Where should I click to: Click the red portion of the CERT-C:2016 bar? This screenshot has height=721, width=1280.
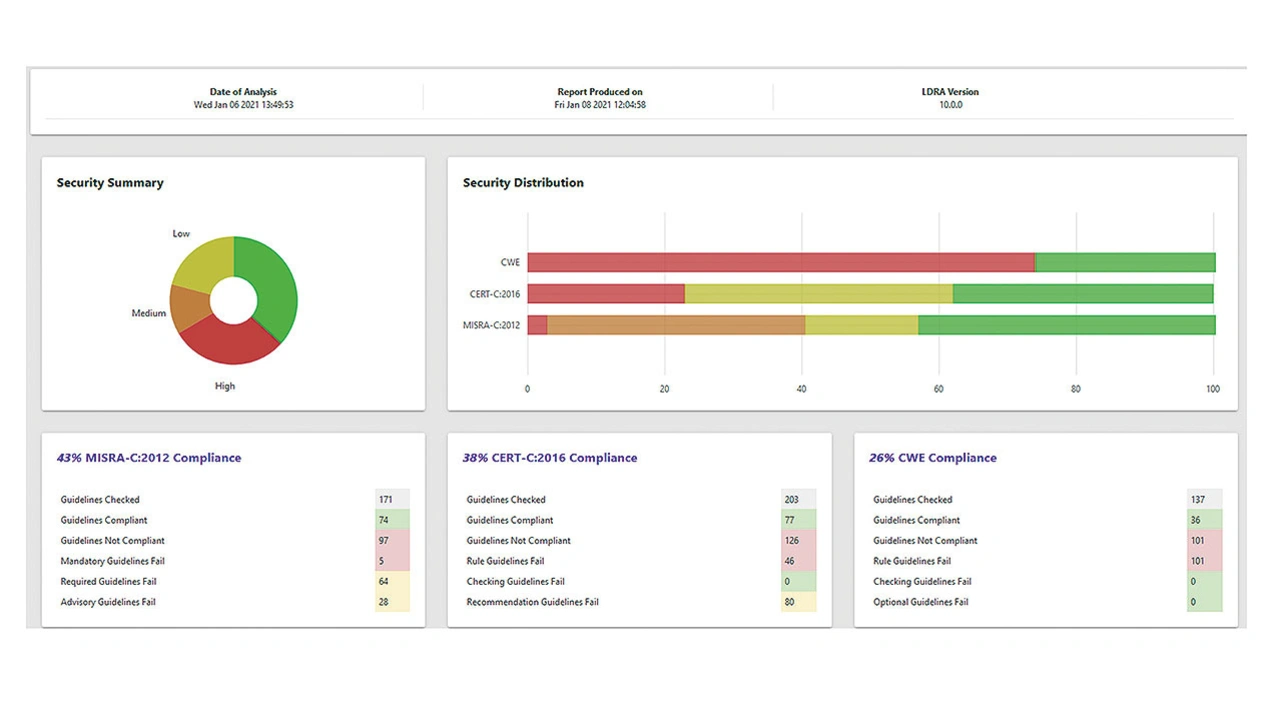point(605,294)
